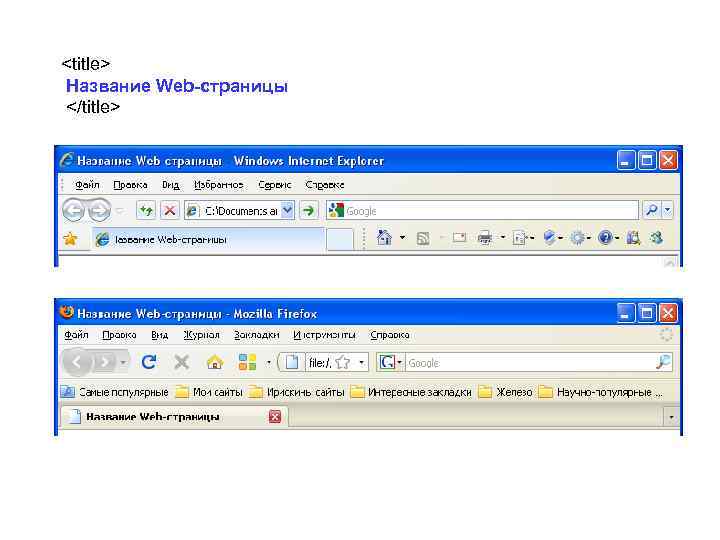The image size is (720, 540).
Task: Click the page identity icon in Firefox address bar
Action: click(x=292, y=362)
